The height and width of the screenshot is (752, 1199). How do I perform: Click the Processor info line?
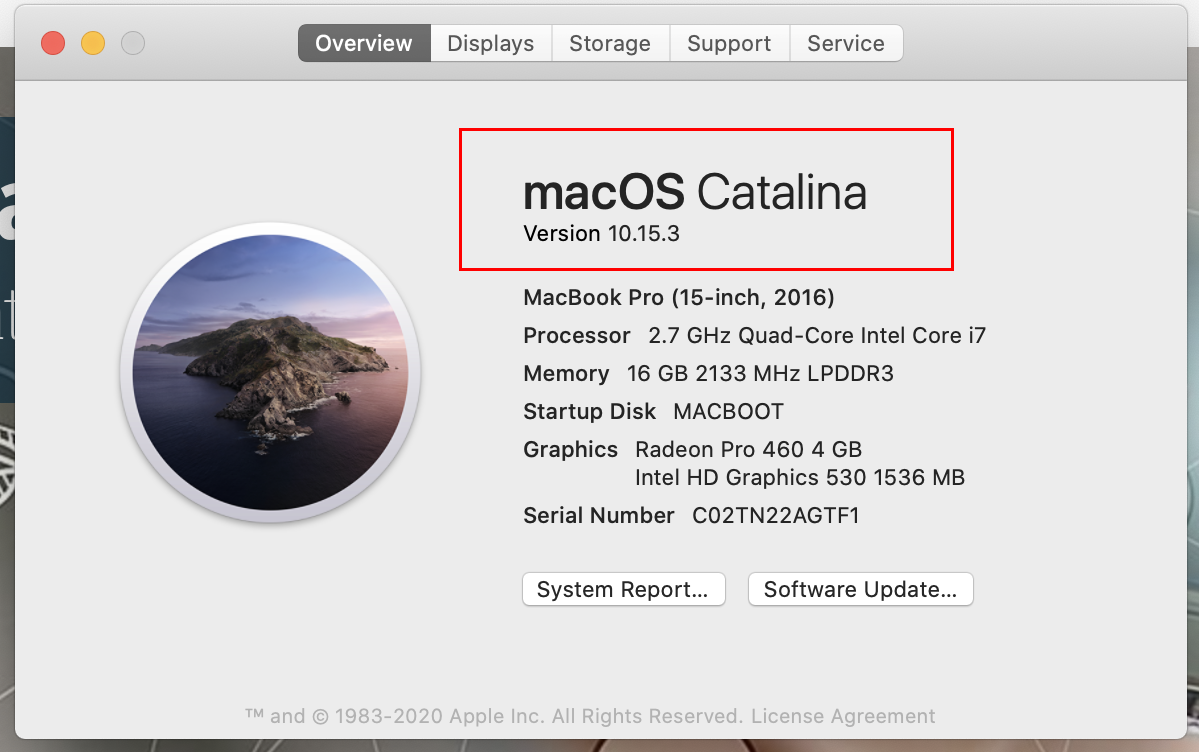click(755, 336)
